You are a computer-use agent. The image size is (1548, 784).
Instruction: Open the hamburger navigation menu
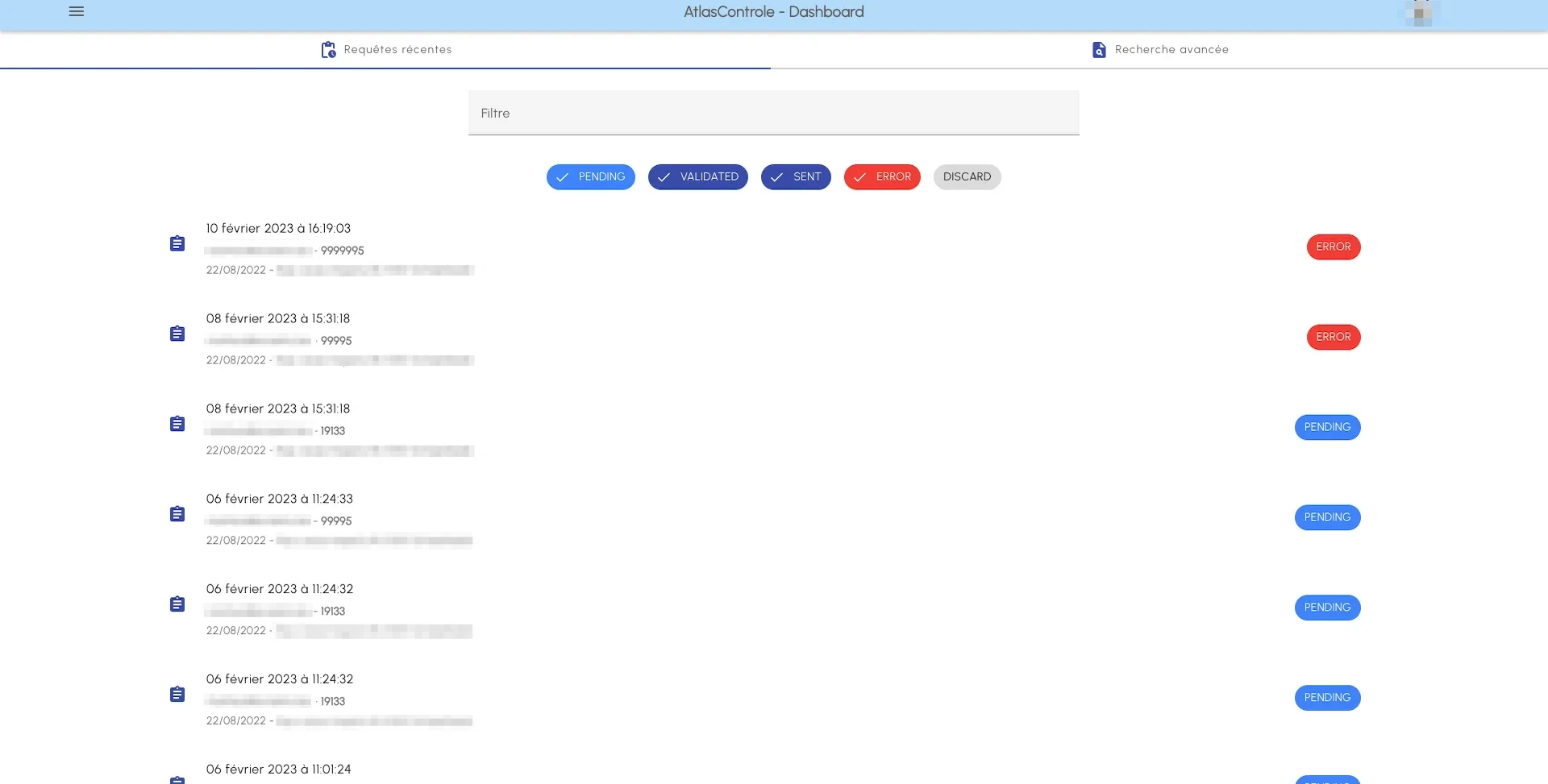[x=77, y=12]
